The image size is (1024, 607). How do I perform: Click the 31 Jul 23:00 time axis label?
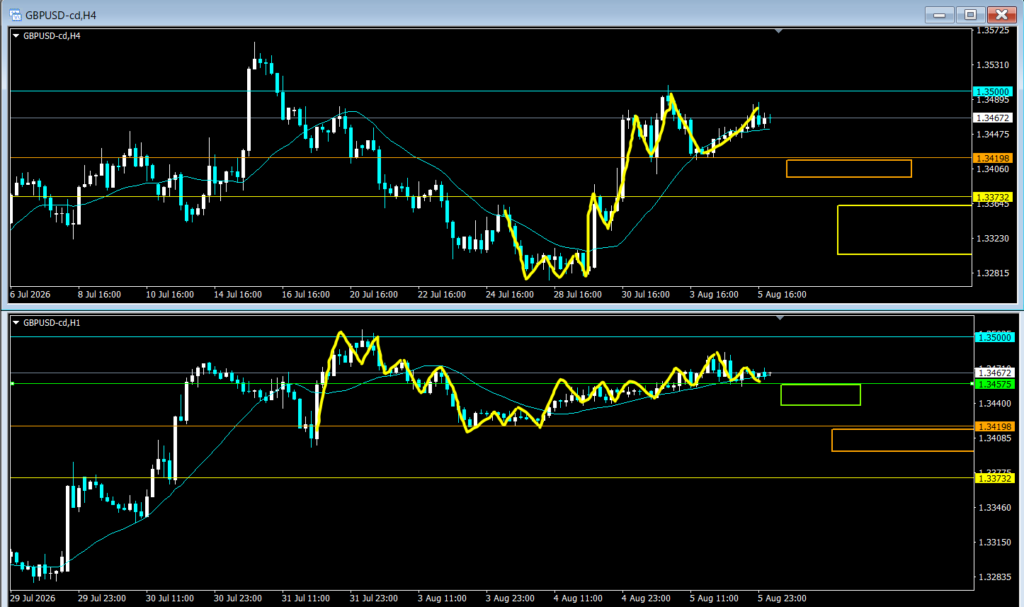(374, 599)
